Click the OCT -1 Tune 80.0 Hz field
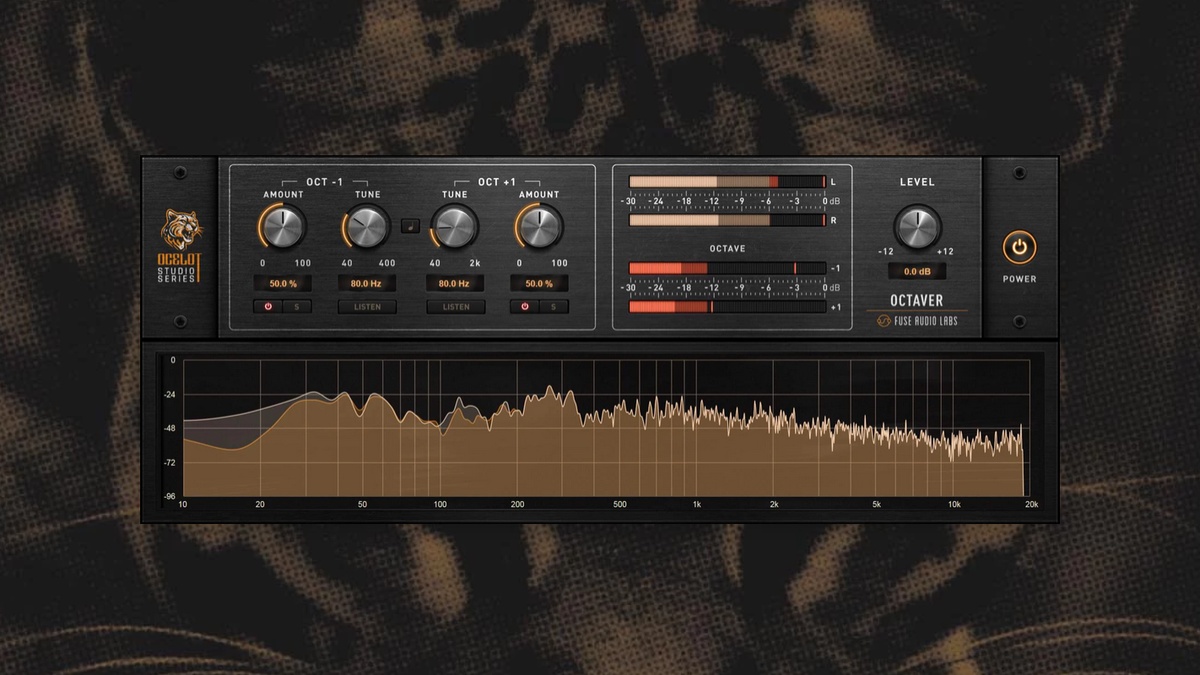Screen dimensions: 1200x675 (367, 284)
